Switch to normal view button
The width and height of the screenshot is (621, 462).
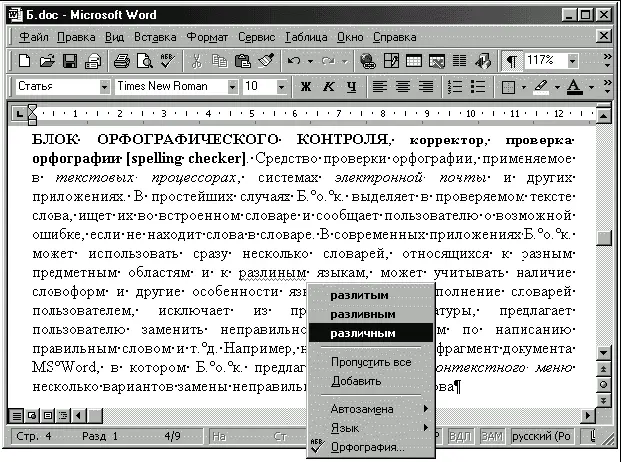point(17,416)
